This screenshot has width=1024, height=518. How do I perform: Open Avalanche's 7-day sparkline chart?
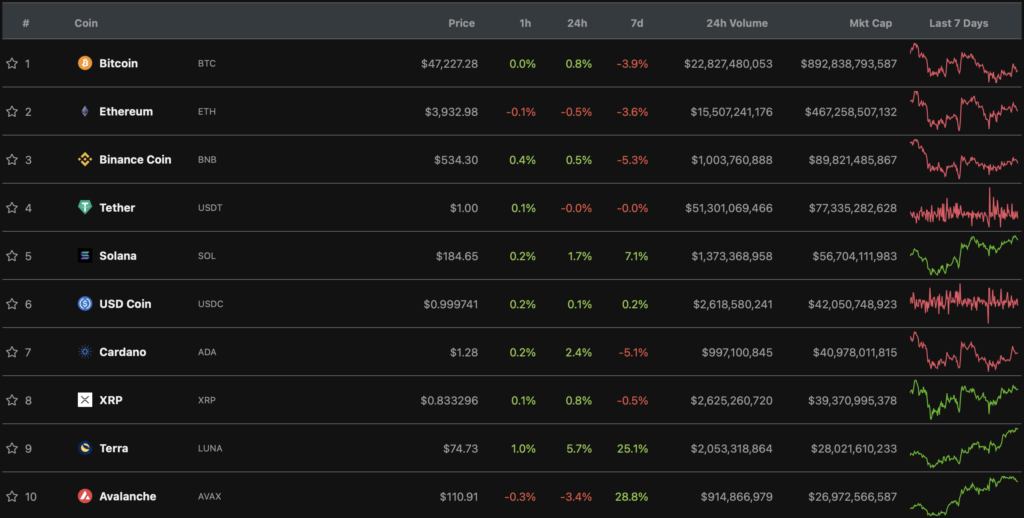pos(963,494)
